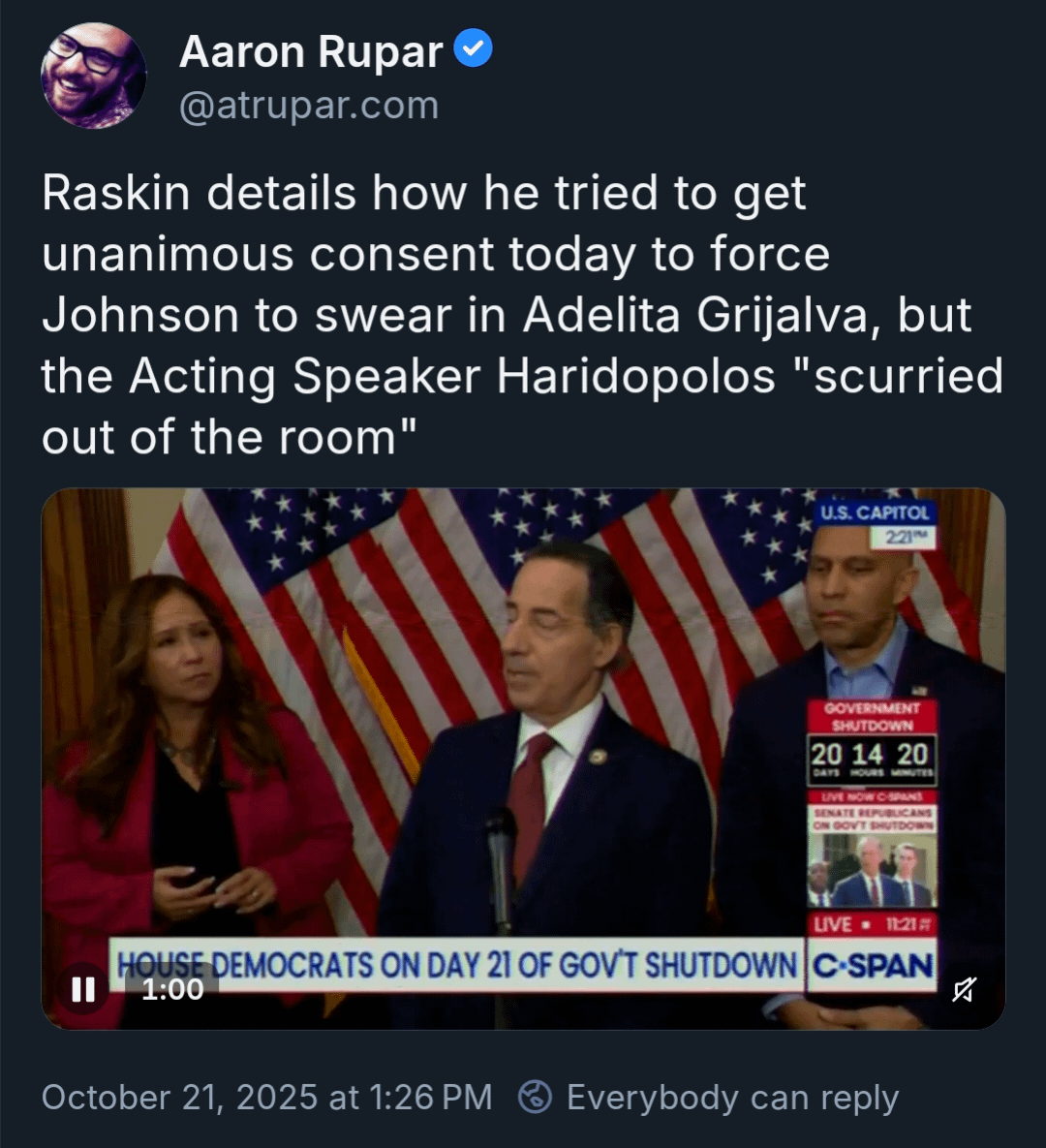
Task: Open the @atrupar.com handle link
Action: click(x=309, y=106)
